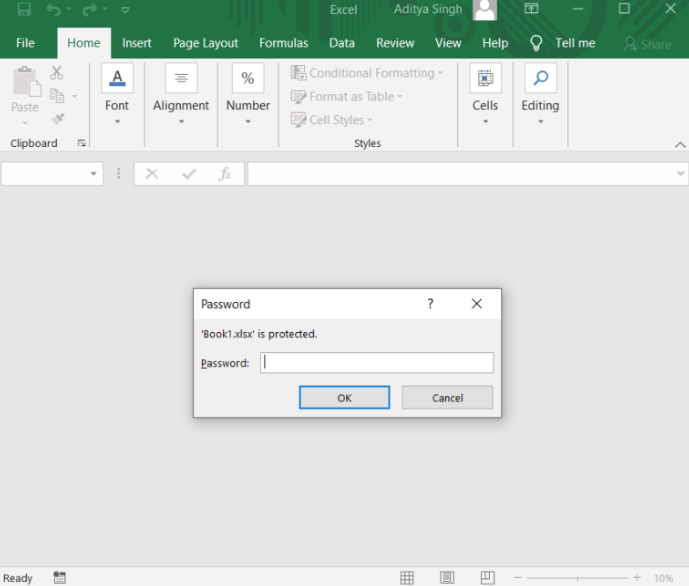The width and height of the screenshot is (689, 586).
Task: Click the Share button
Action: click(648, 44)
